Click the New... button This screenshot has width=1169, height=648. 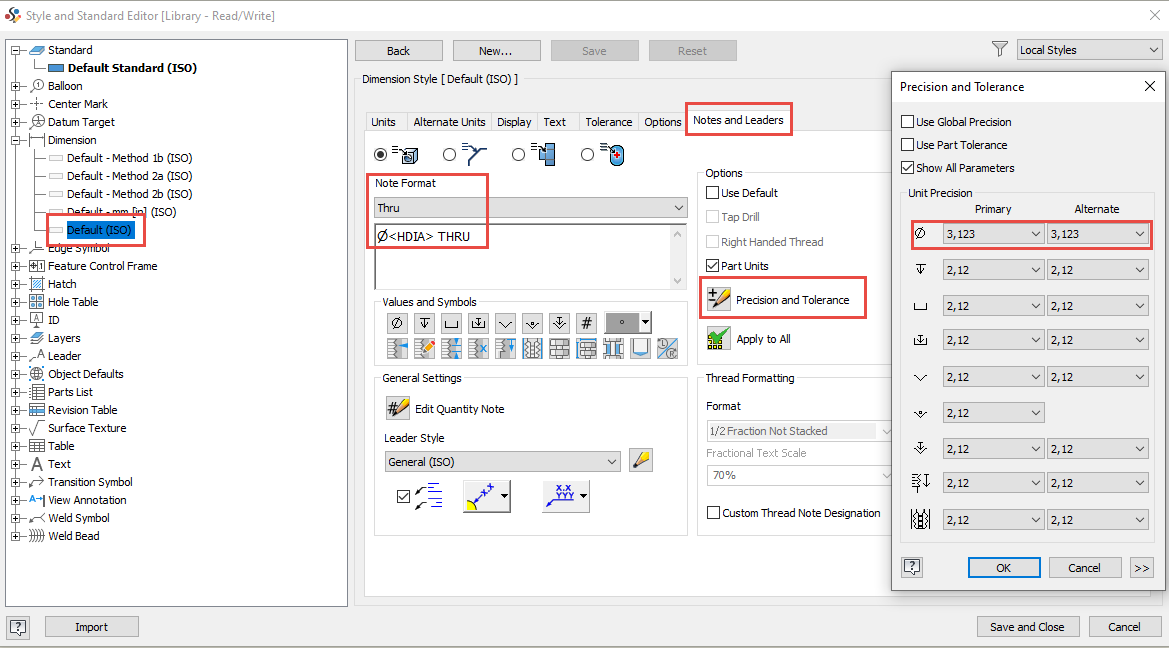pyautogui.click(x=496, y=51)
